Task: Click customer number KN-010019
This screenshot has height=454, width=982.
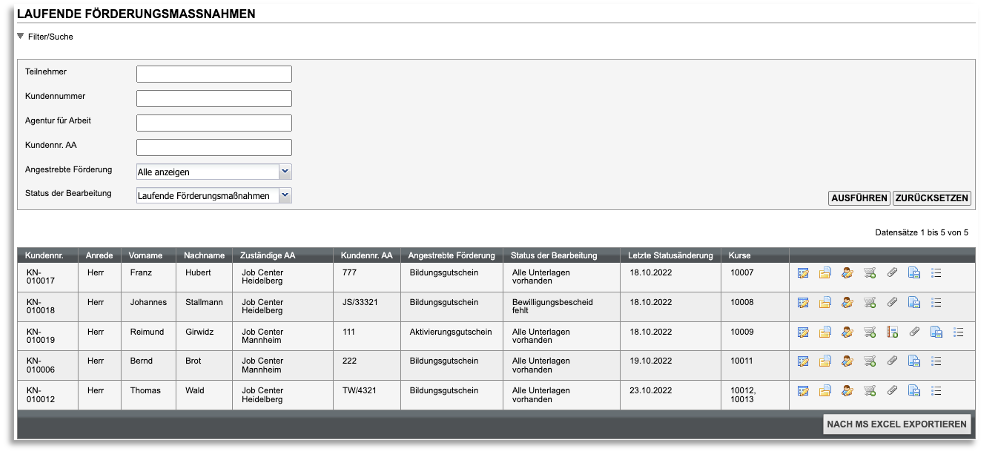Action: (x=41, y=336)
